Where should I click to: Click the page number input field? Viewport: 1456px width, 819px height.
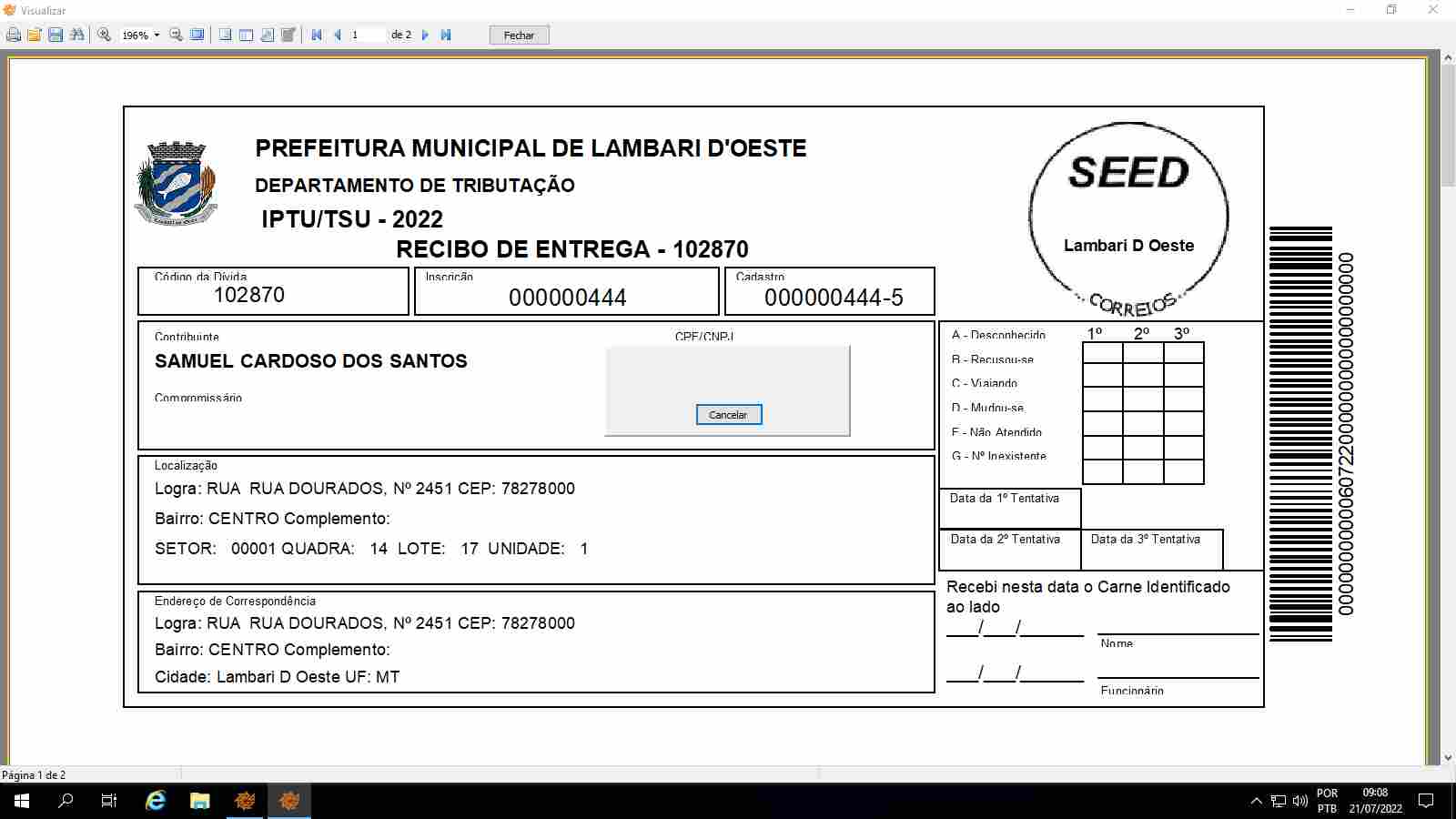coord(367,35)
